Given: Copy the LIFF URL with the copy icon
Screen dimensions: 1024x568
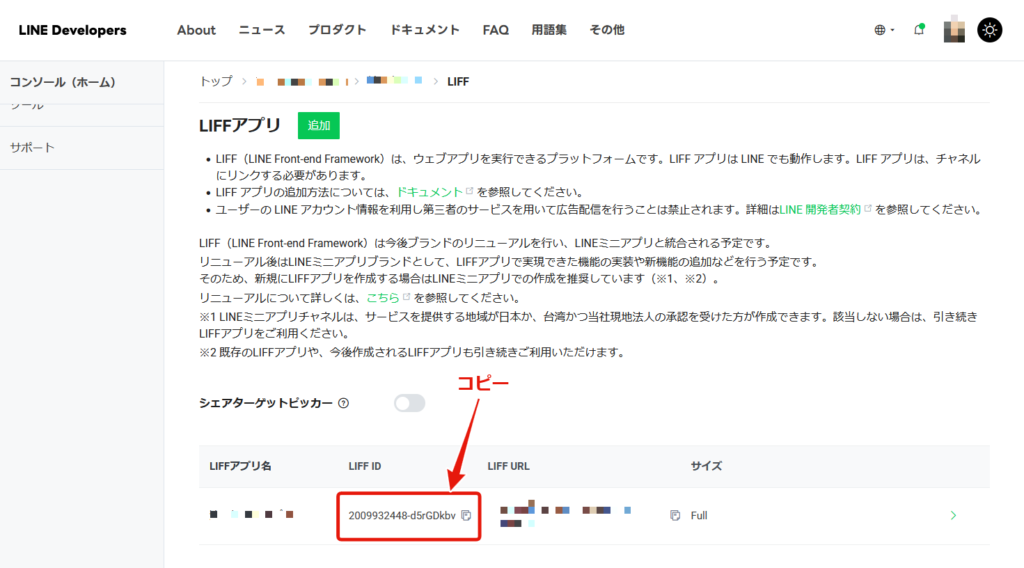Looking at the screenshot, I should click(x=675, y=516).
